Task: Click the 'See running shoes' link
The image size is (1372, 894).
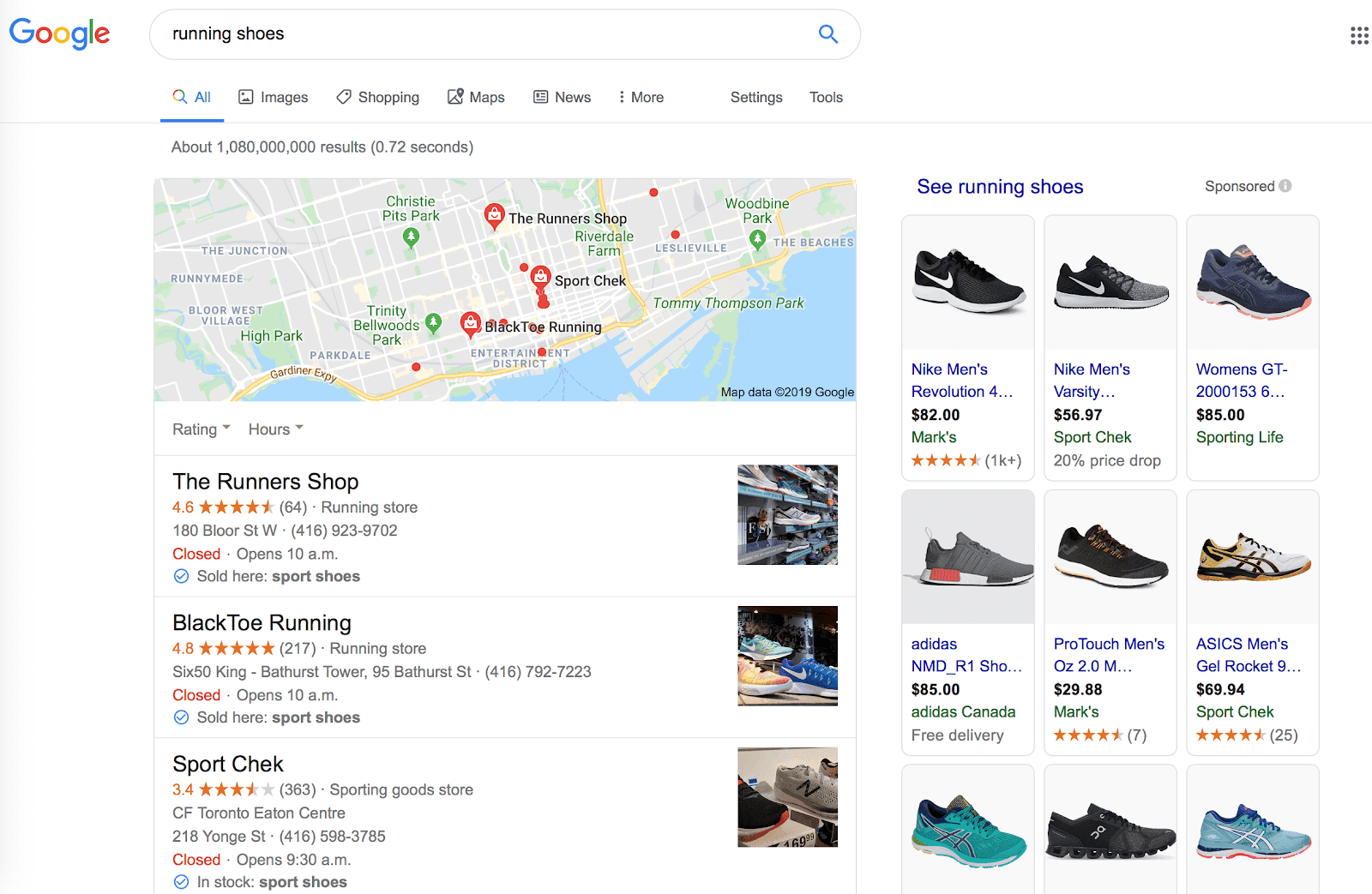Action: tap(1000, 187)
